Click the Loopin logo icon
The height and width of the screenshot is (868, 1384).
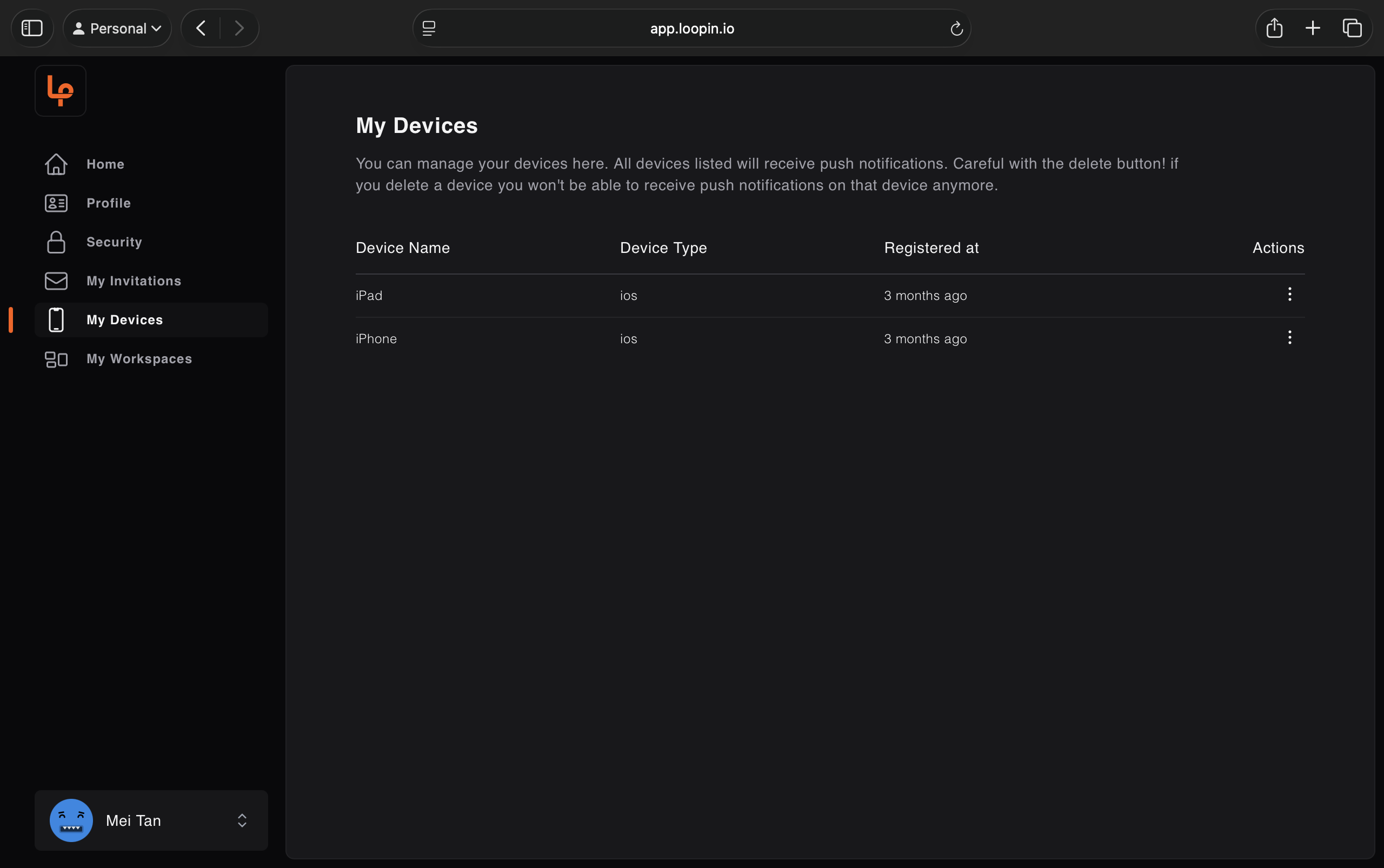[61, 91]
